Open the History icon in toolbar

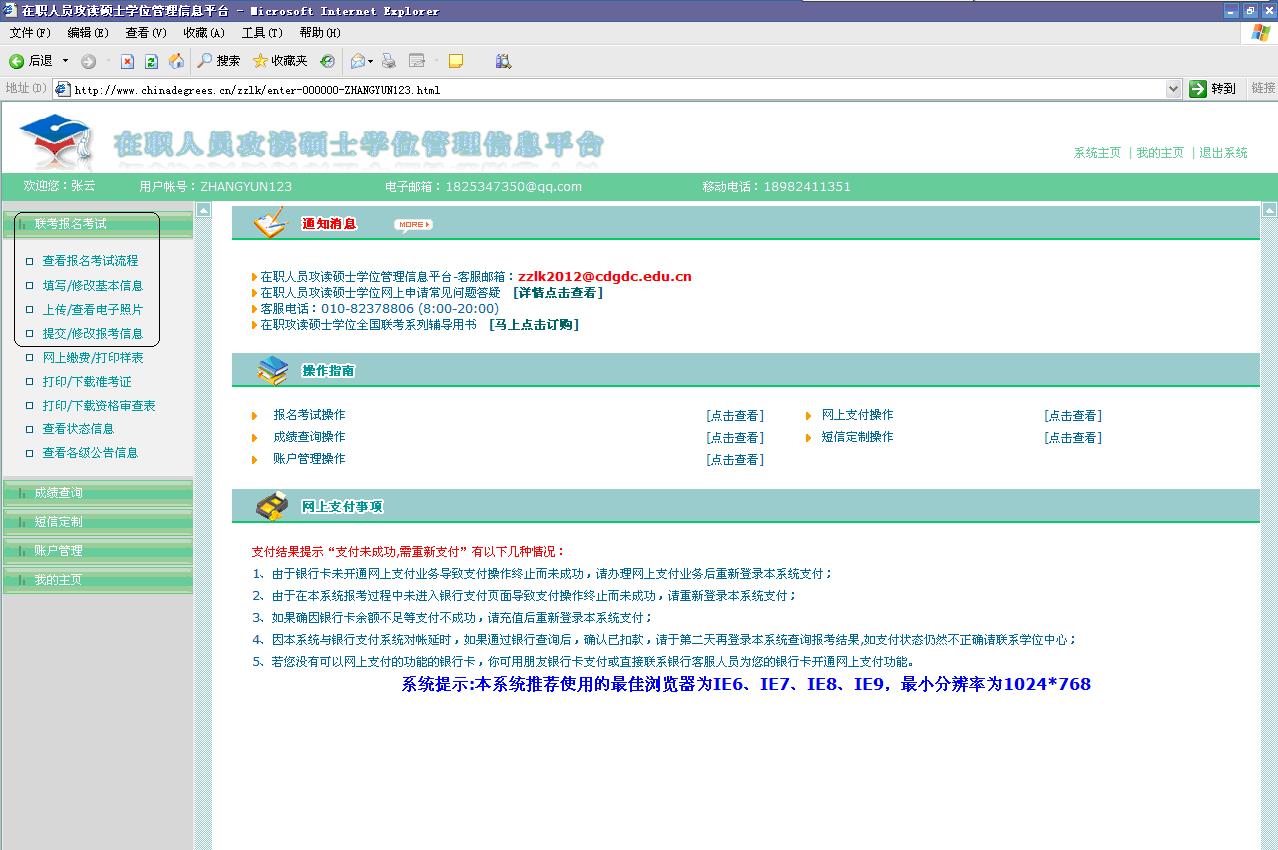coord(327,61)
